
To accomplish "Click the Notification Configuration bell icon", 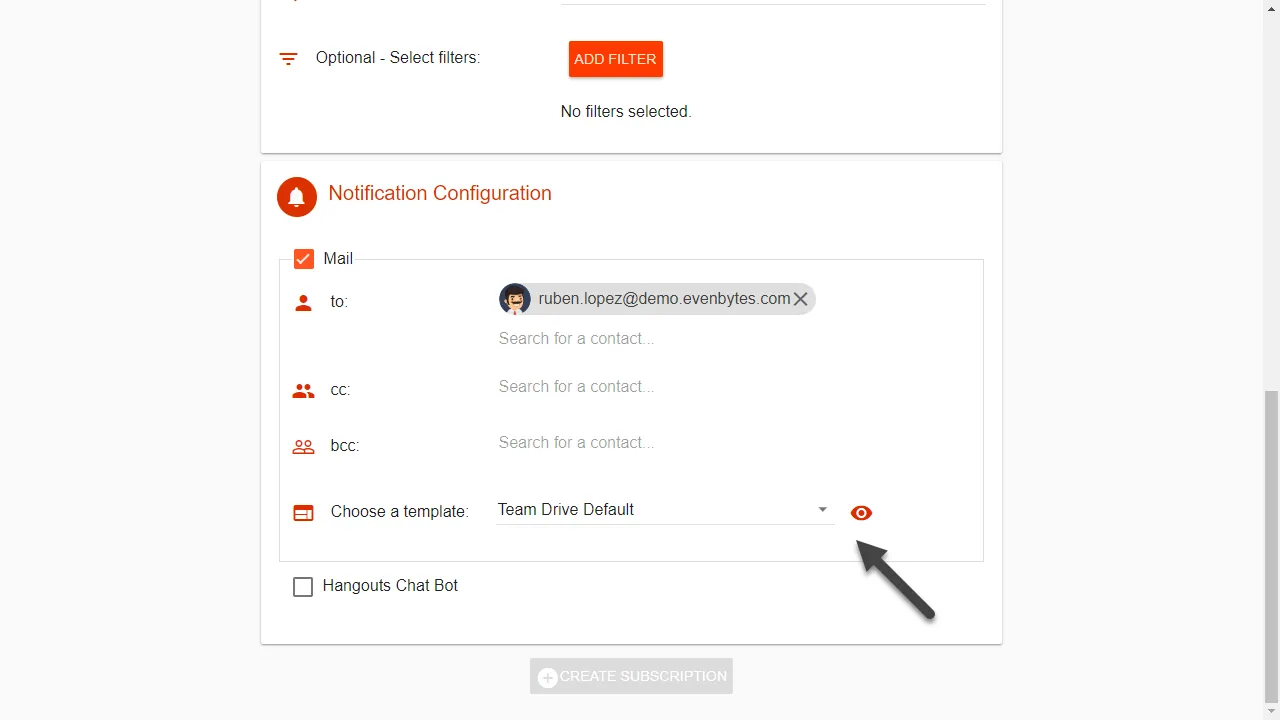I will tap(296, 197).
